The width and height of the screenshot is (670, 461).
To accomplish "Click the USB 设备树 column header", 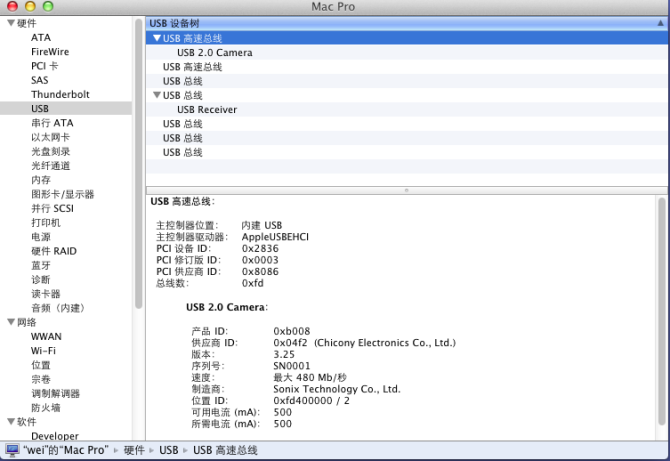I will [x=406, y=23].
